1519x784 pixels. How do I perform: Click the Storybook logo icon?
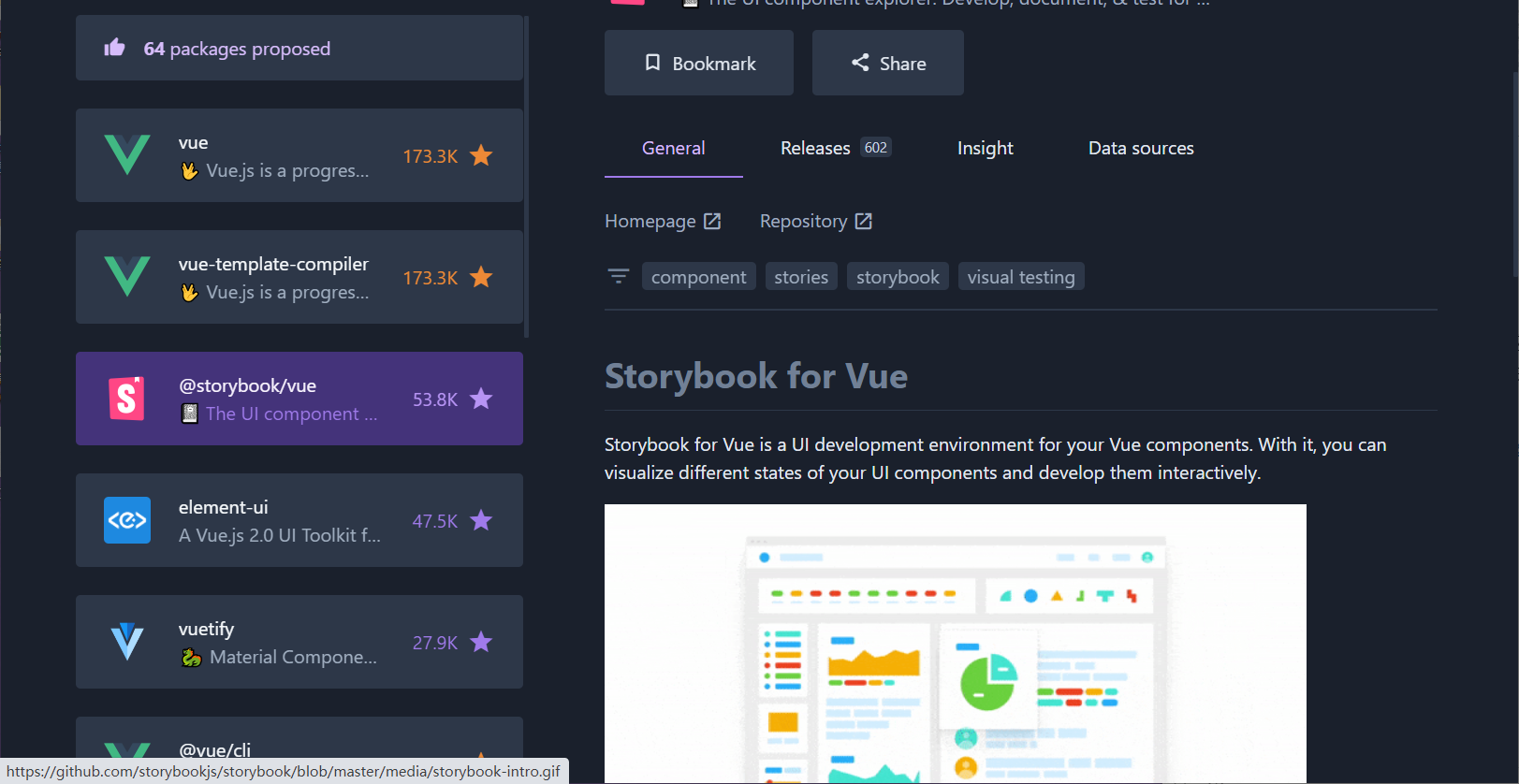coord(127,399)
